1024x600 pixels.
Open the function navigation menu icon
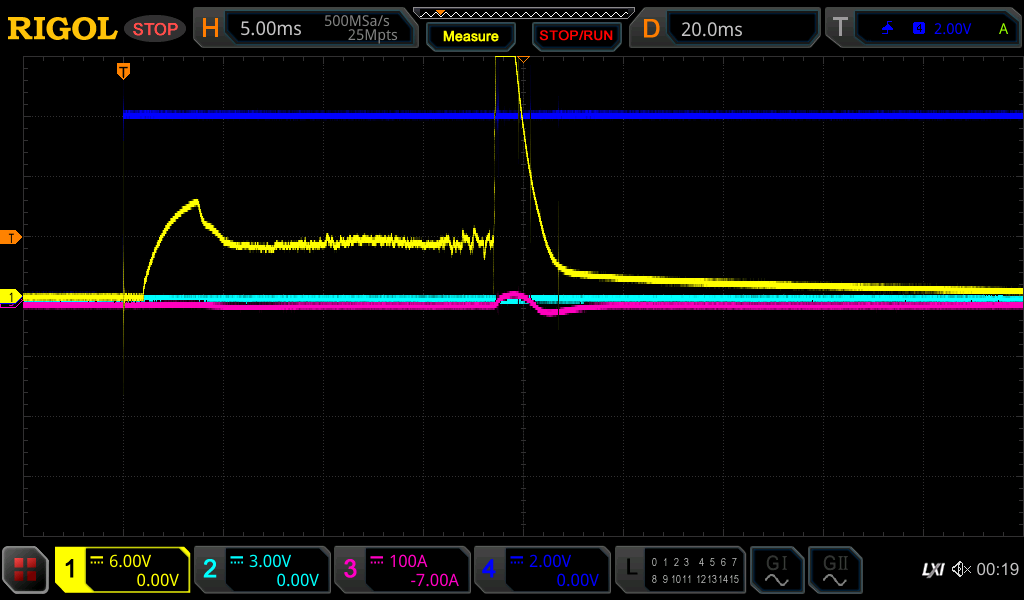26,570
